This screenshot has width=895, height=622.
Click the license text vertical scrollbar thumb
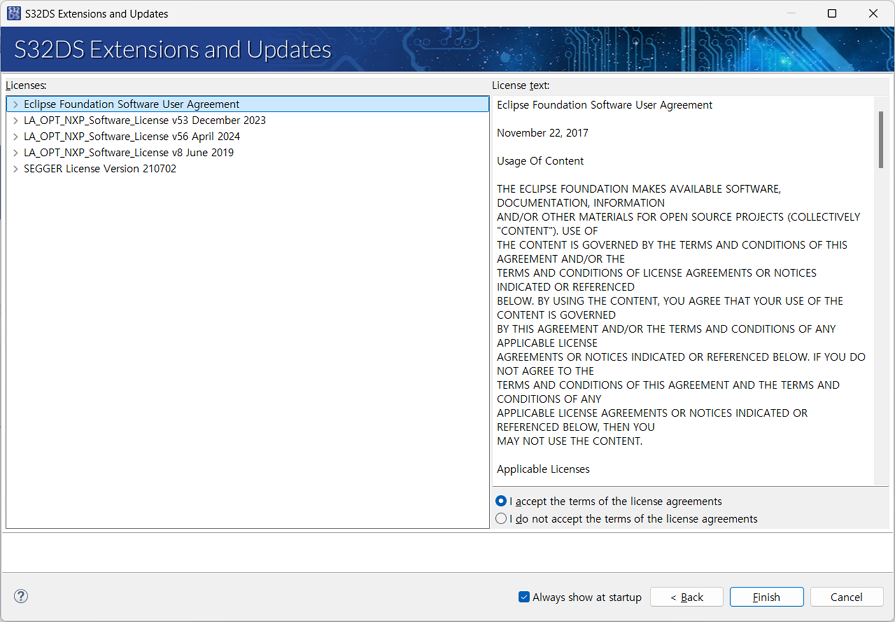[881, 140]
